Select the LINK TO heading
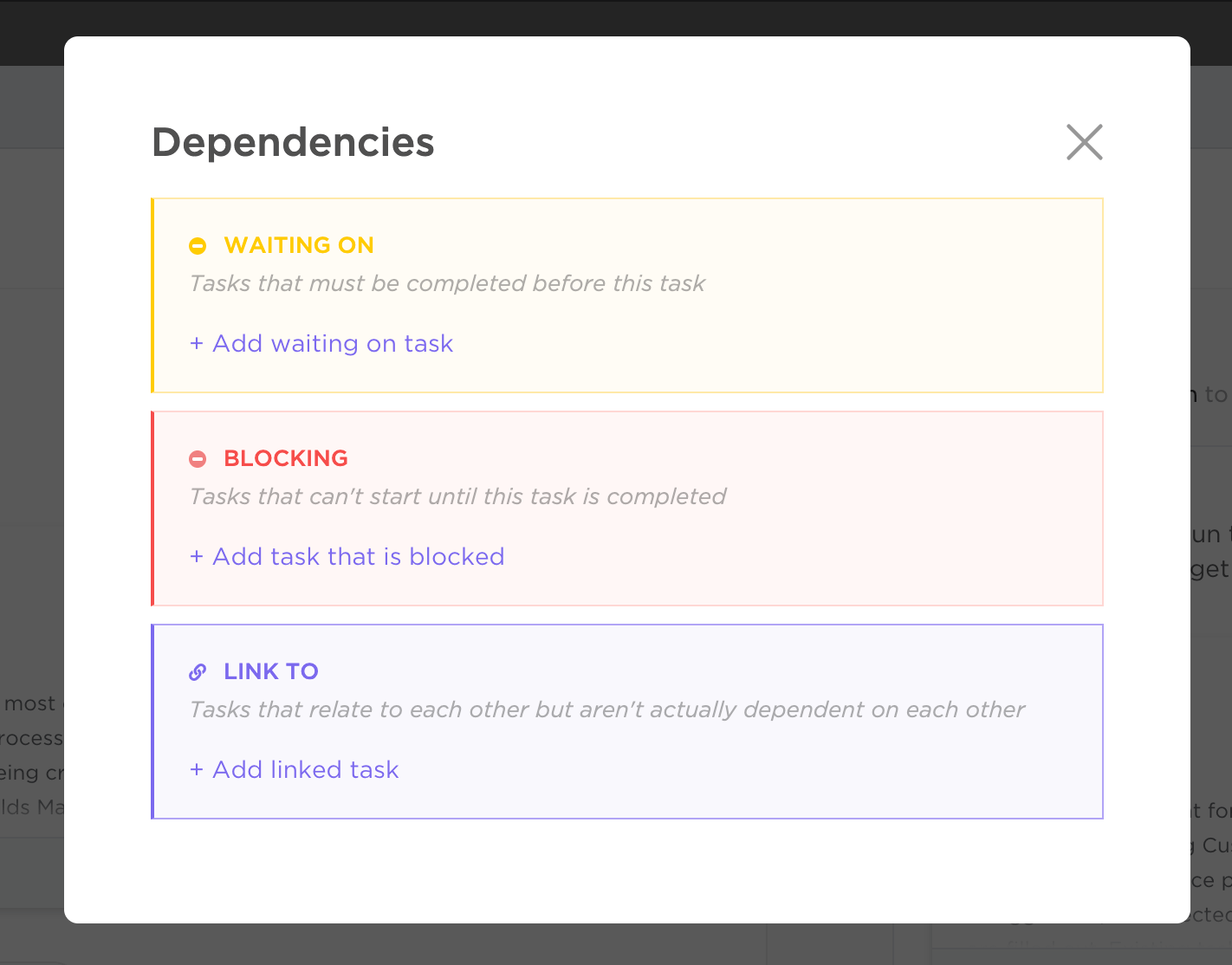Viewport: 1232px width, 965px height. click(x=271, y=671)
